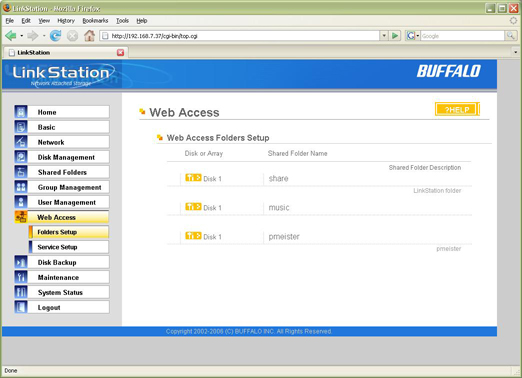
Task: Click the Shared Folders sidebar icon
Action: point(21,172)
